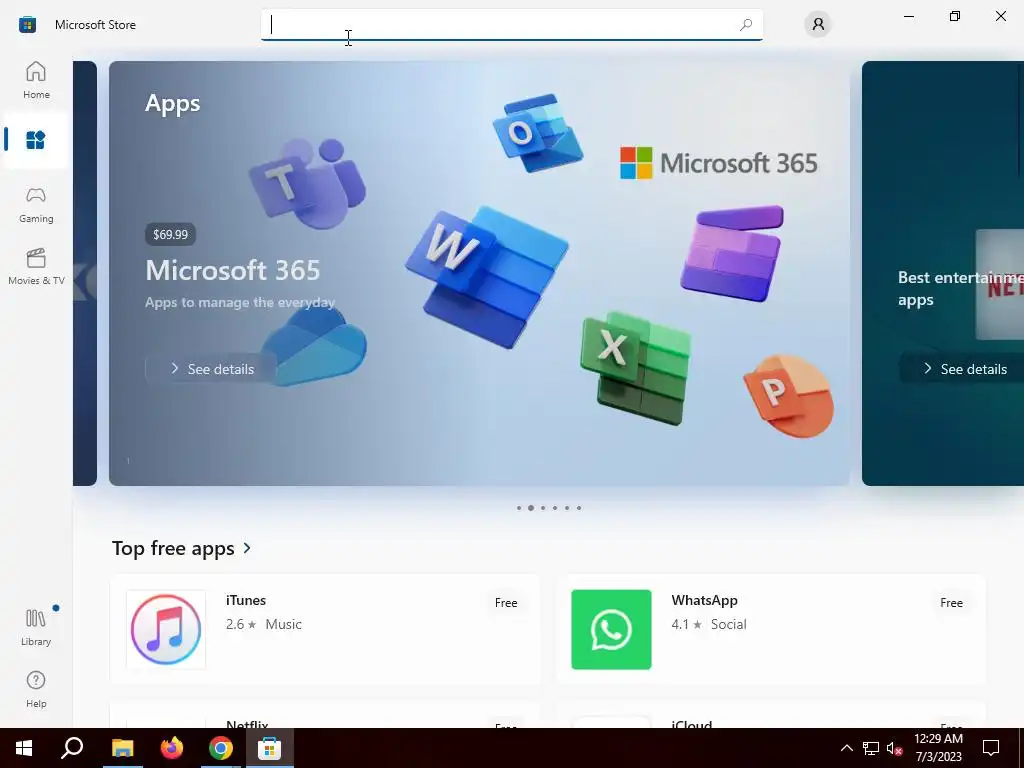Open the Home section in sidebar
The width and height of the screenshot is (1024, 768).
click(x=36, y=80)
